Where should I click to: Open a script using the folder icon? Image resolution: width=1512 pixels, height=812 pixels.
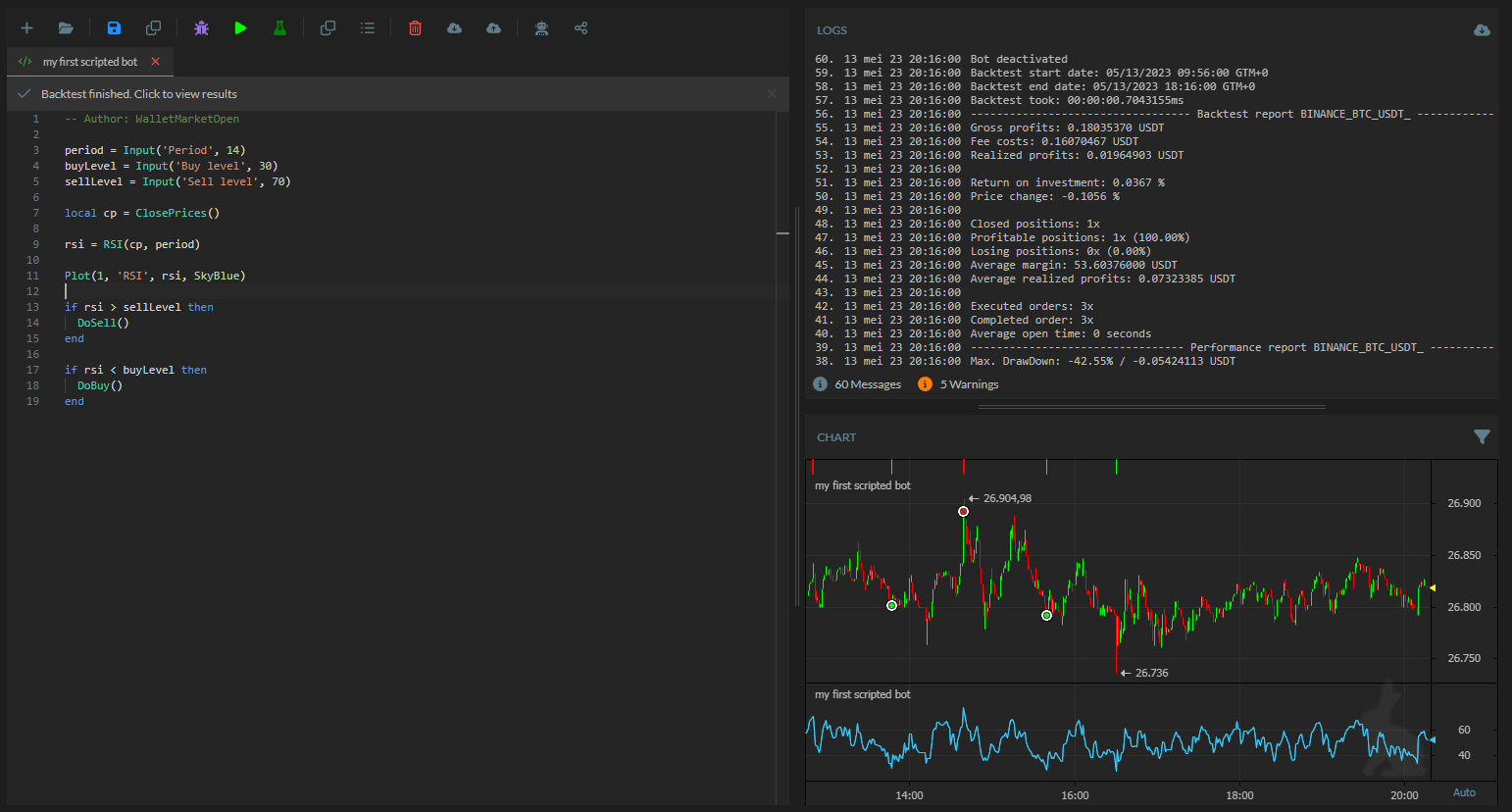click(66, 27)
